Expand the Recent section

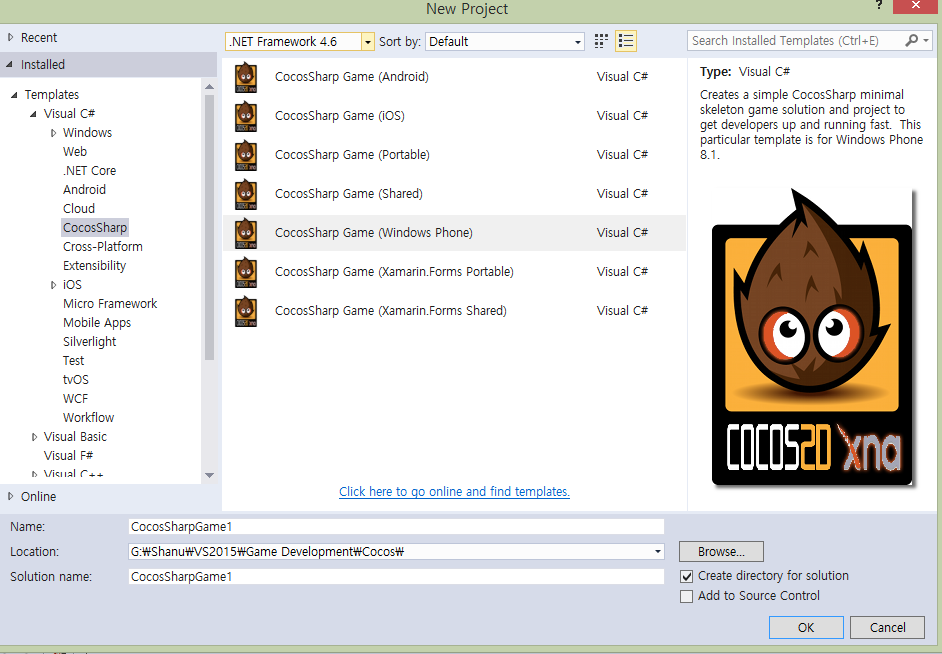(10, 37)
